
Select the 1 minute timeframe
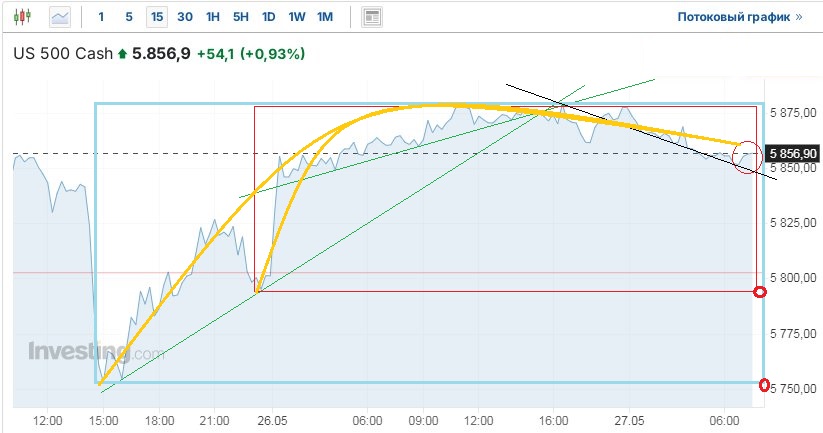pyautogui.click(x=101, y=17)
